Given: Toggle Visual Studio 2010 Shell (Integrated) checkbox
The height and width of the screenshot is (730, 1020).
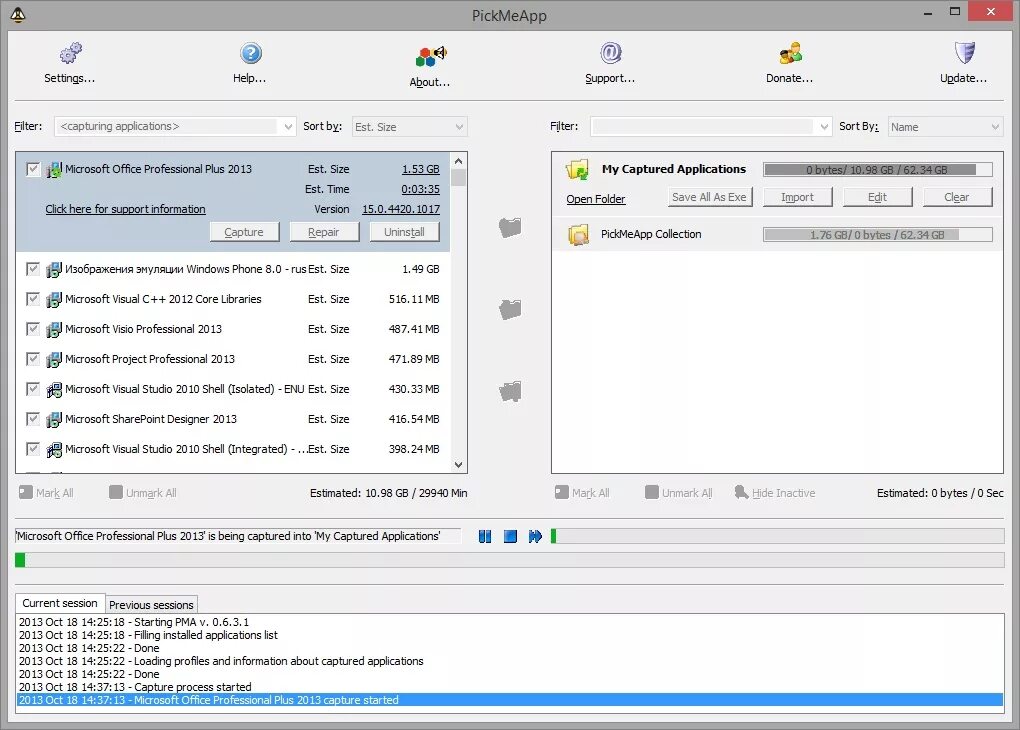Looking at the screenshot, I should pos(33,448).
